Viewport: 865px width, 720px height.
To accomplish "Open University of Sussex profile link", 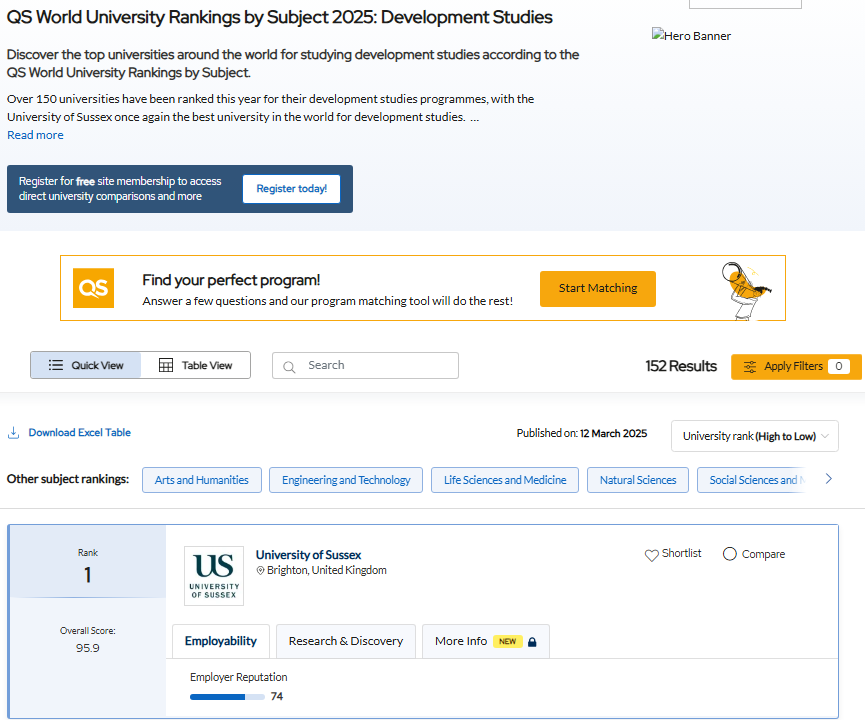I will click(x=308, y=555).
